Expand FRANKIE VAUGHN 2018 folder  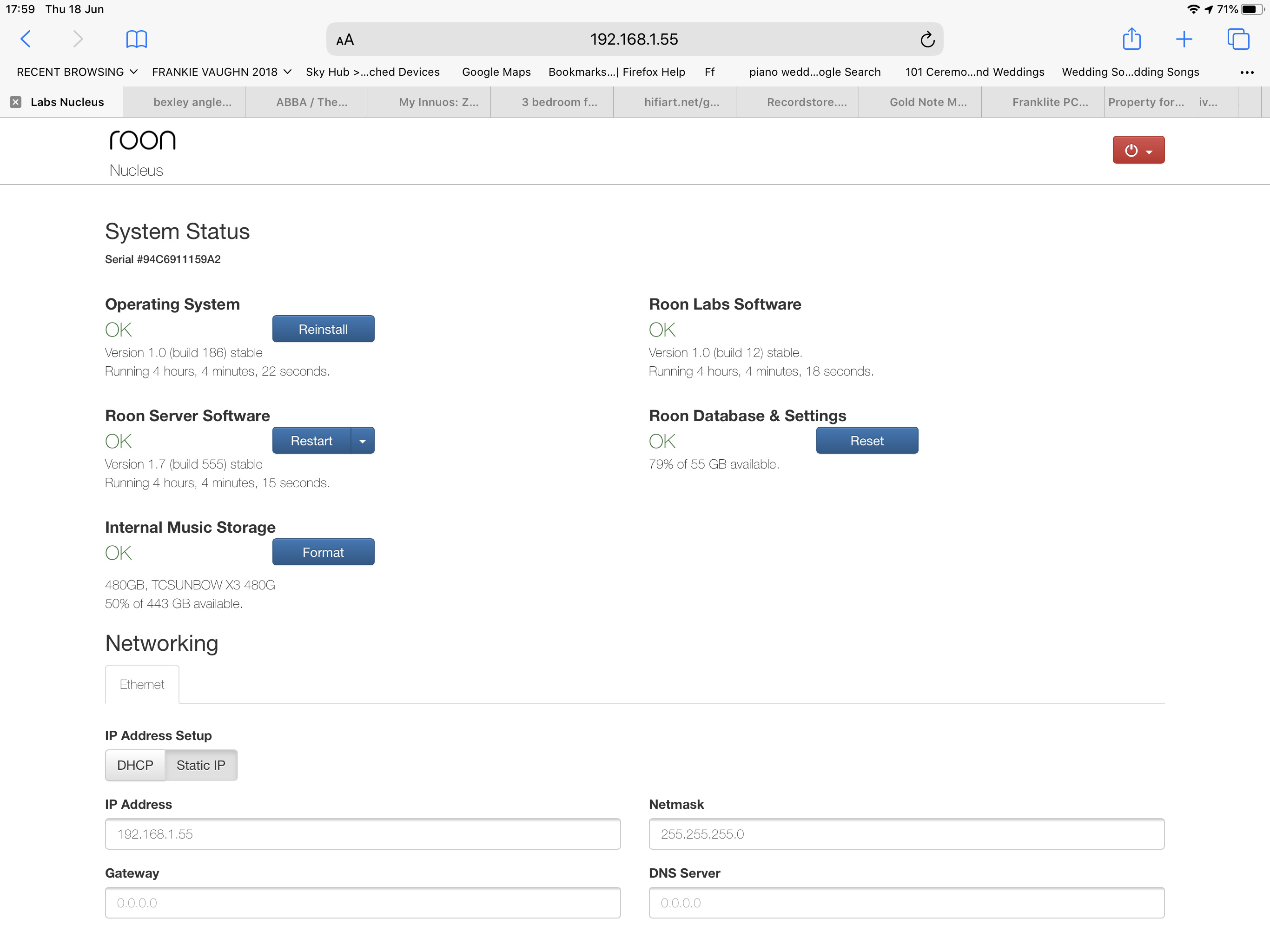tap(222, 72)
